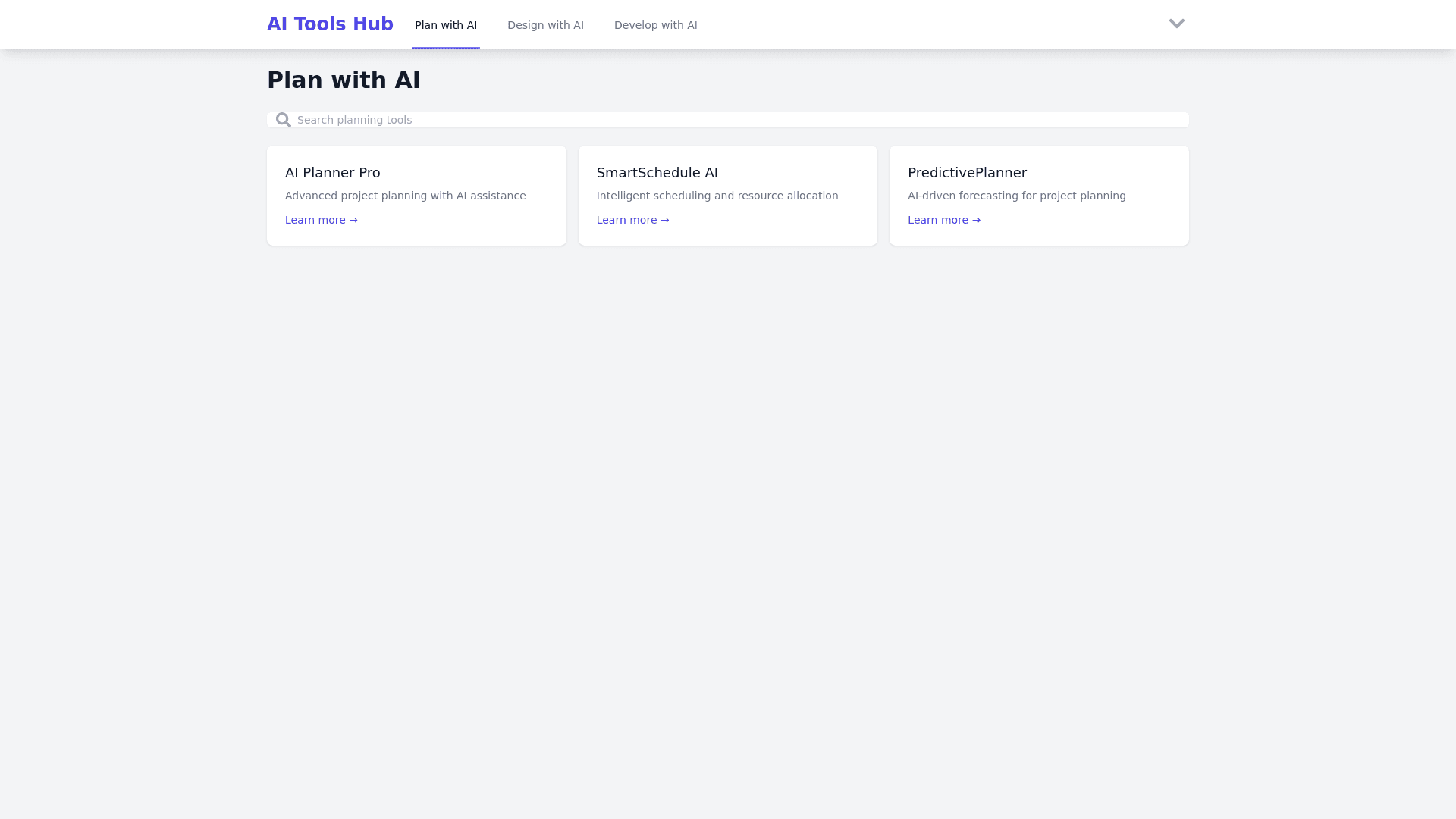
Task: Click the Plan with AI page heading
Action: click(x=344, y=80)
